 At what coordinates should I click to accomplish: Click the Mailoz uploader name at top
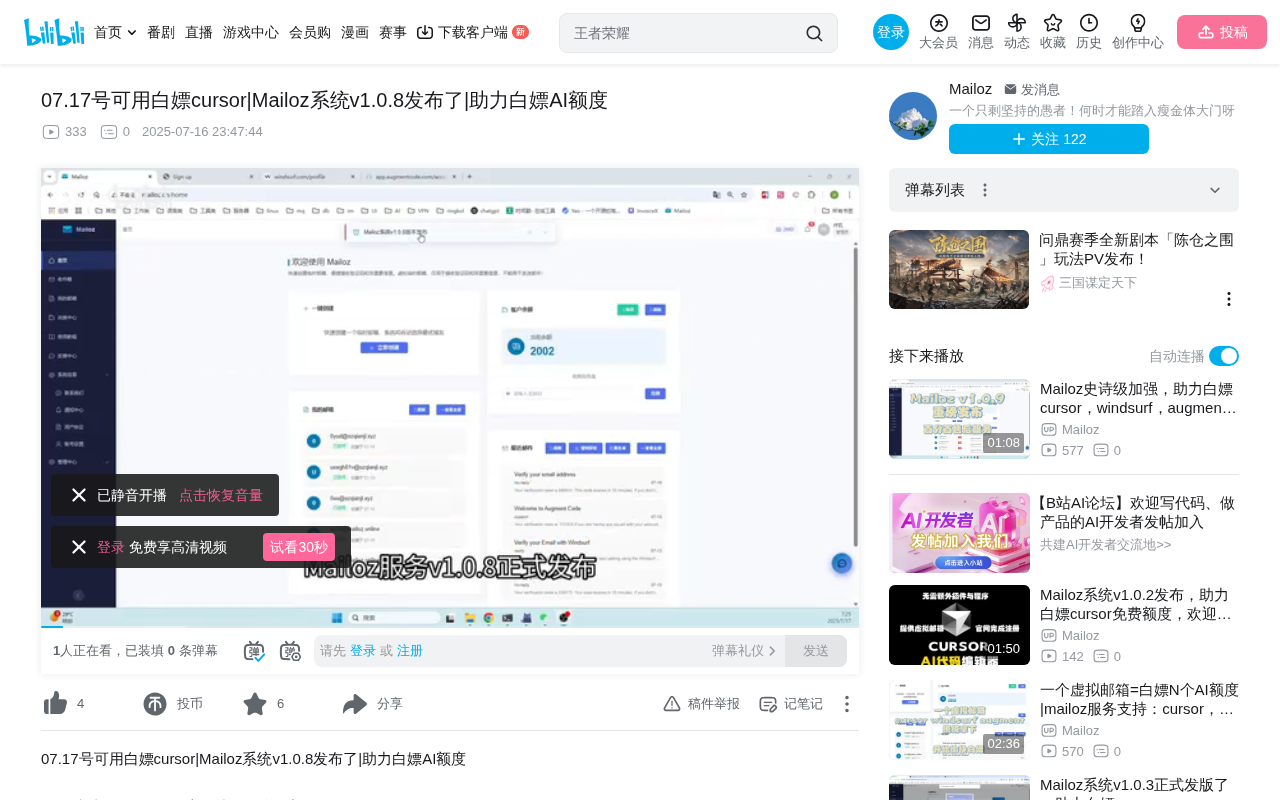970,89
